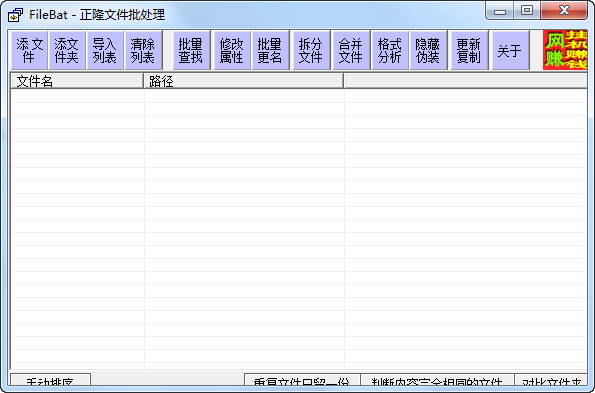The image size is (595, 393).
Task: Minimize the FileBat window
Action: click(x=500, y=11)
